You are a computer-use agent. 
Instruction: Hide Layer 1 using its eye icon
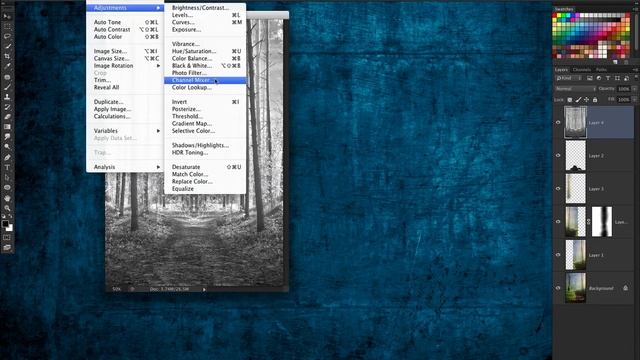click(558, 255)
